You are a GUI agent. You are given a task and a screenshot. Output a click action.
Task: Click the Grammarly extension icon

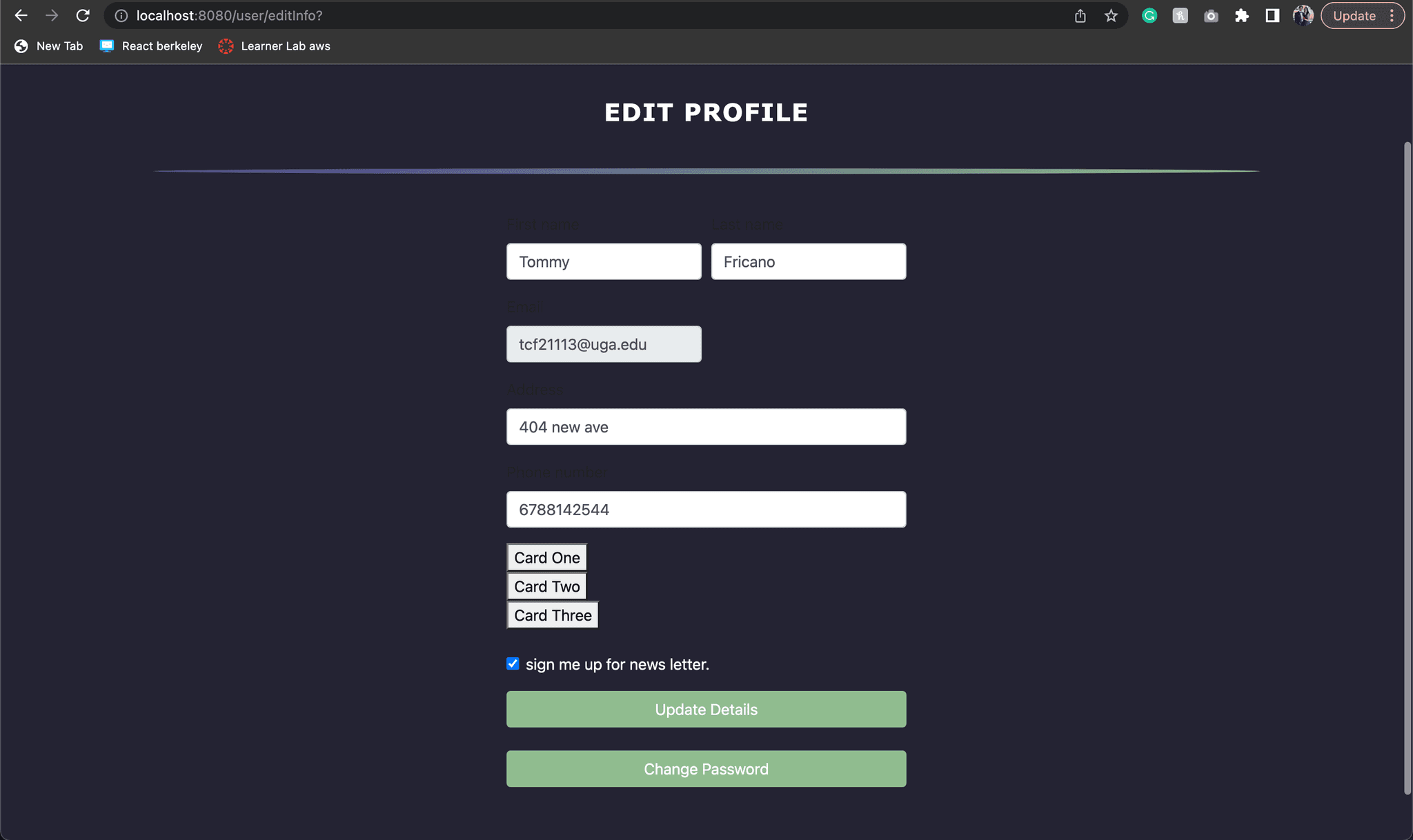(1148, 15)
